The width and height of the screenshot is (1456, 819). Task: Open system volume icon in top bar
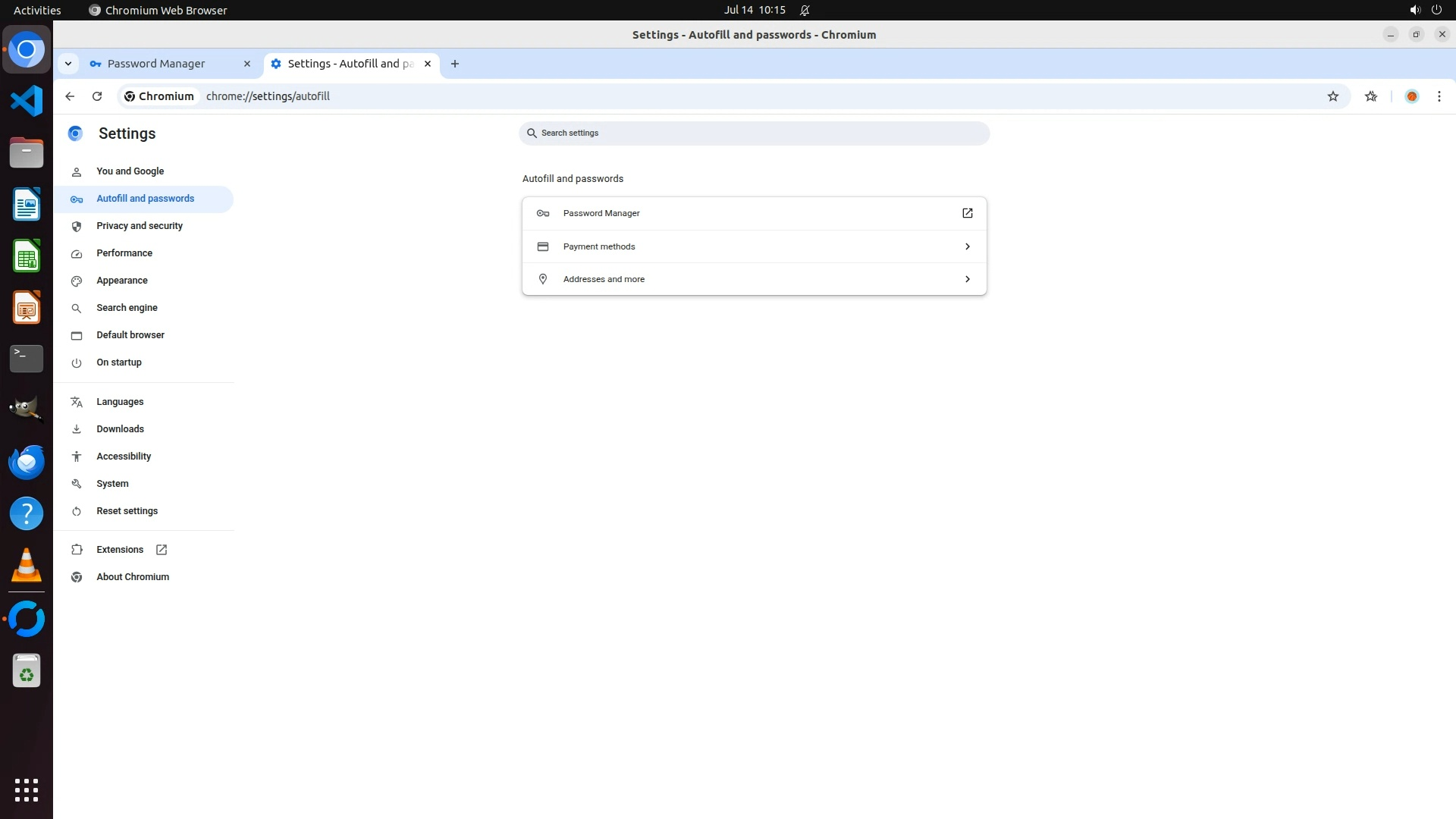[1414, 10]
